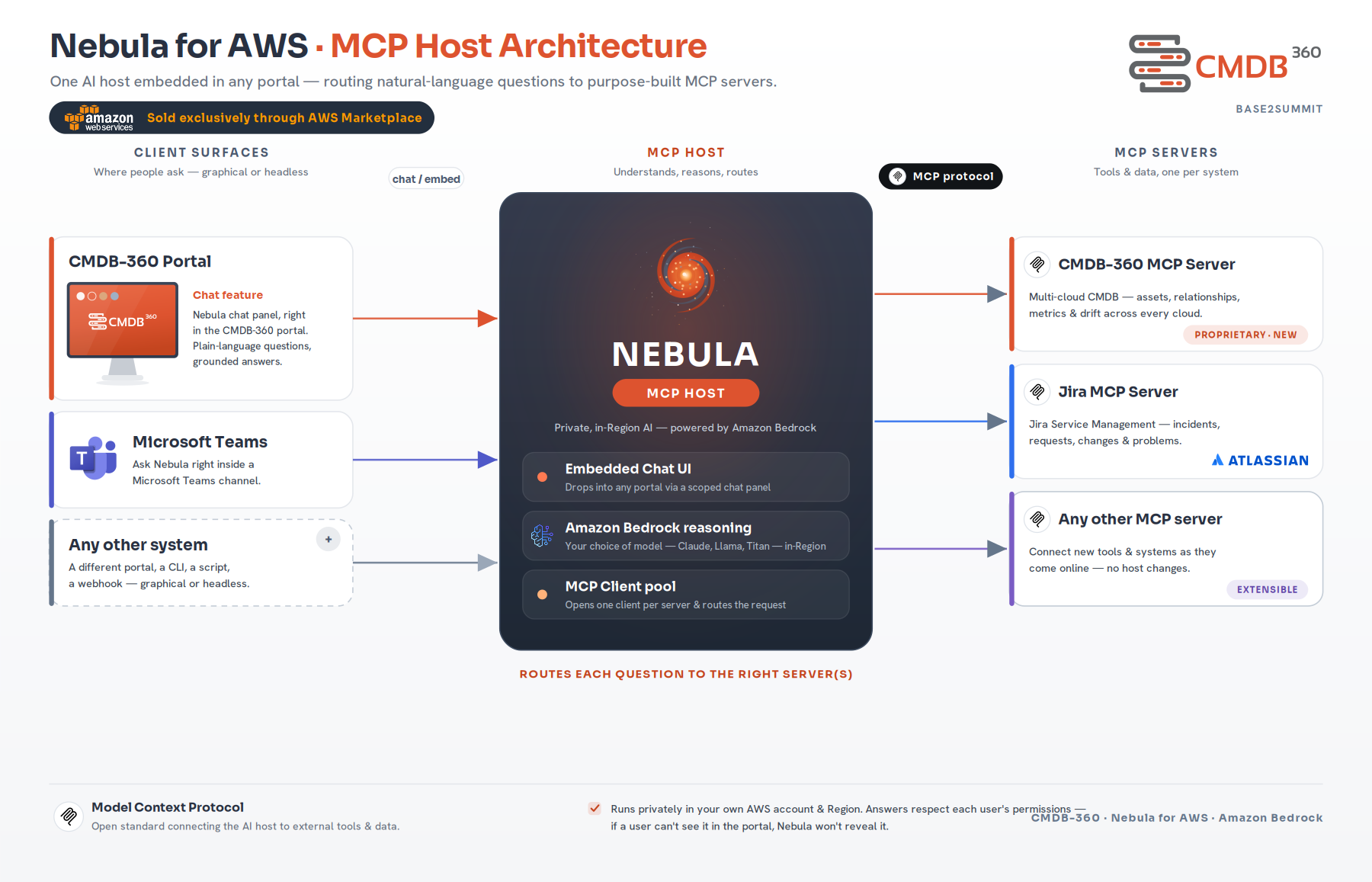Click the MCP HOST column header
Viewport: 1372px width, 882px height.
click(686, 152)
